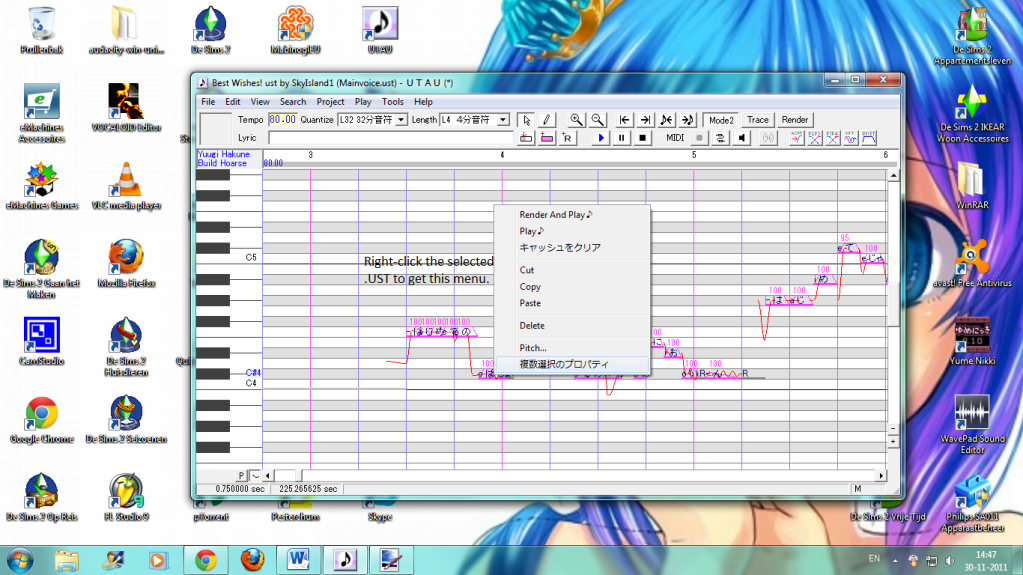Select the pencil draw tool

pyautogui.click(x=546, y=120)
